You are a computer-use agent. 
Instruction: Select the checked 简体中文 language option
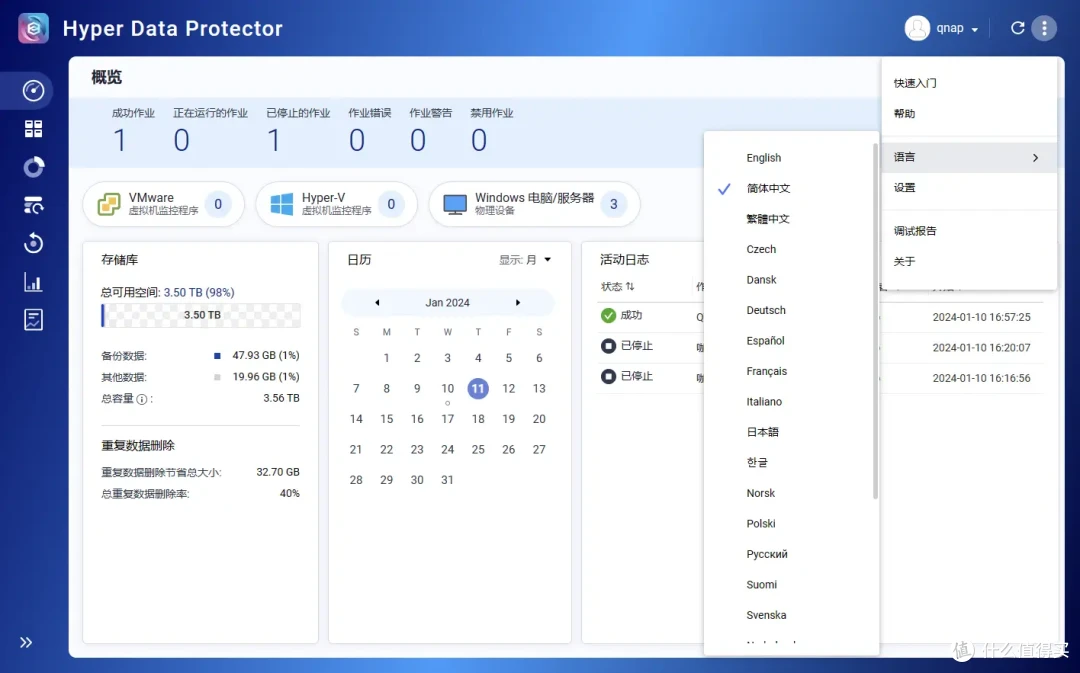(767, 187)
